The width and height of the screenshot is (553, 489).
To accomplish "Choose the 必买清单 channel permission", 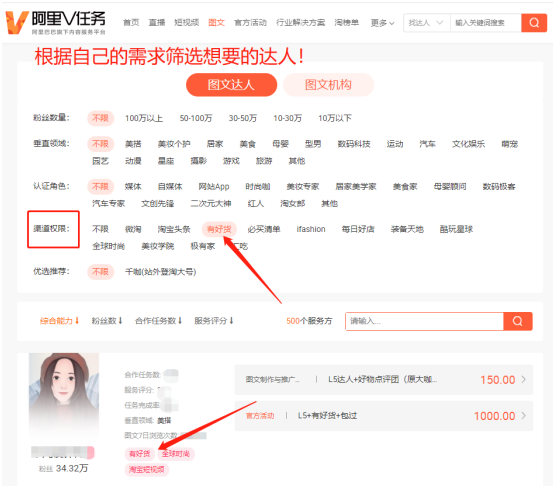I will click(x=264, y=229).
